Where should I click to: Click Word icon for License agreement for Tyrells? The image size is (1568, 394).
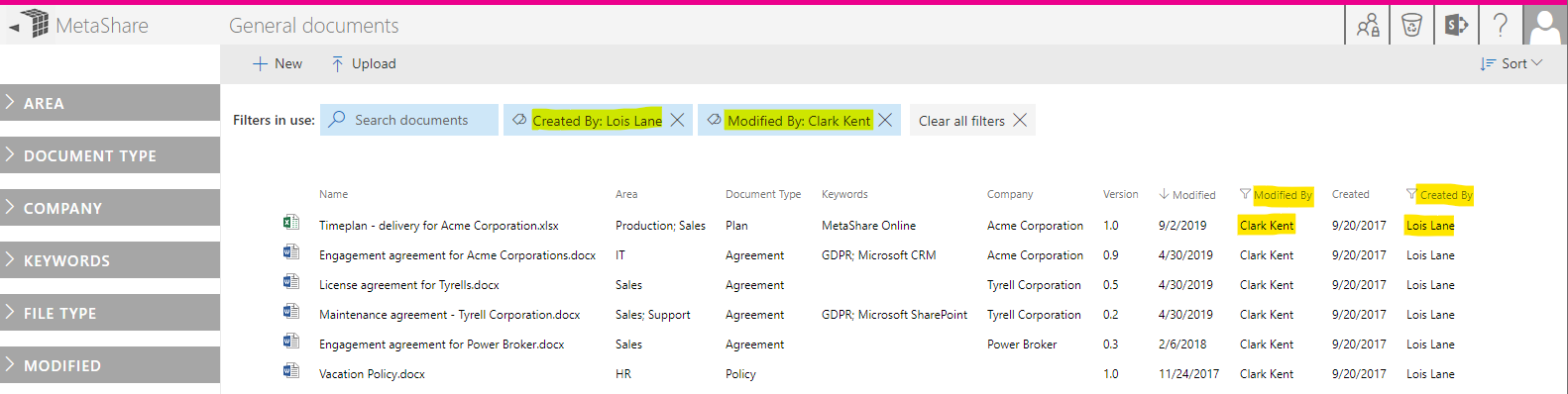coord(290,282)
